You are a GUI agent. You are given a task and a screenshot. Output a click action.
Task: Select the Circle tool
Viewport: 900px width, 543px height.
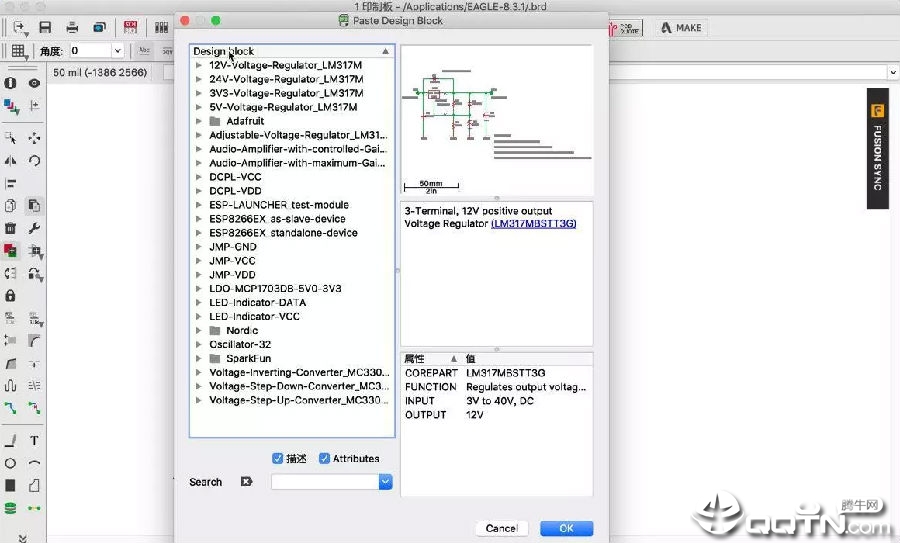[10, 463]
